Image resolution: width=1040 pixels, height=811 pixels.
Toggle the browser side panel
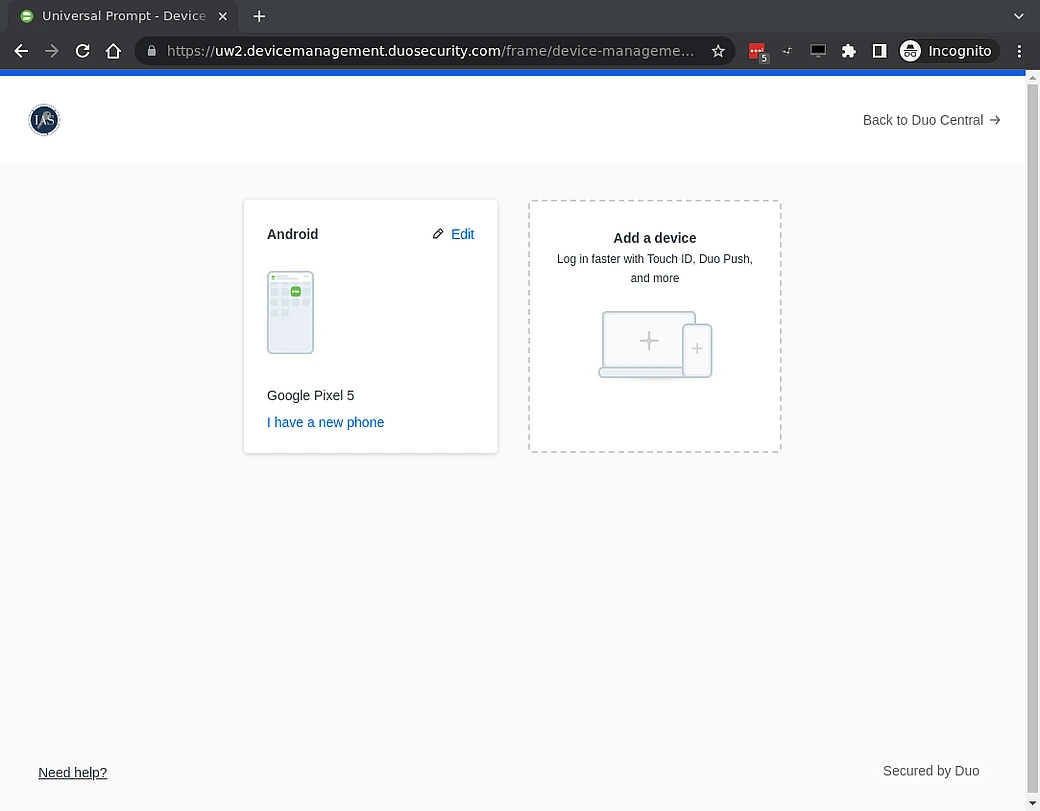click(879, 51)
